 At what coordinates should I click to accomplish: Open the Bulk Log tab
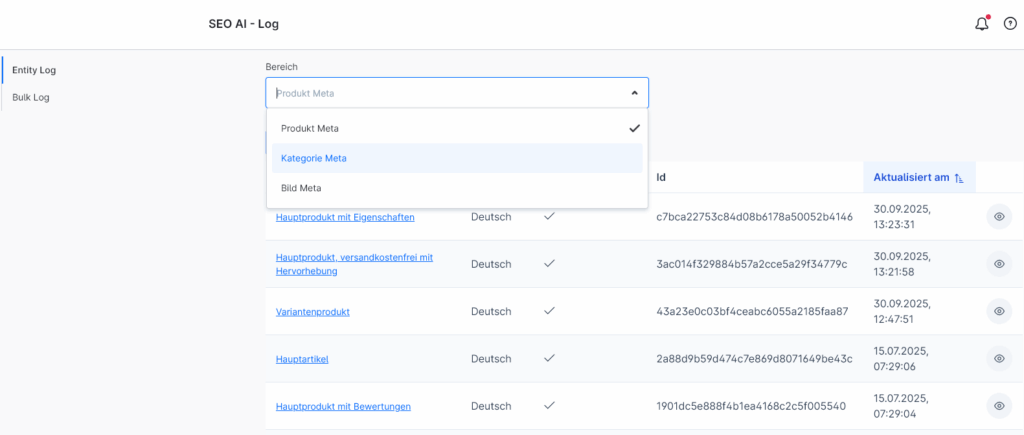[x=31, y=97]
